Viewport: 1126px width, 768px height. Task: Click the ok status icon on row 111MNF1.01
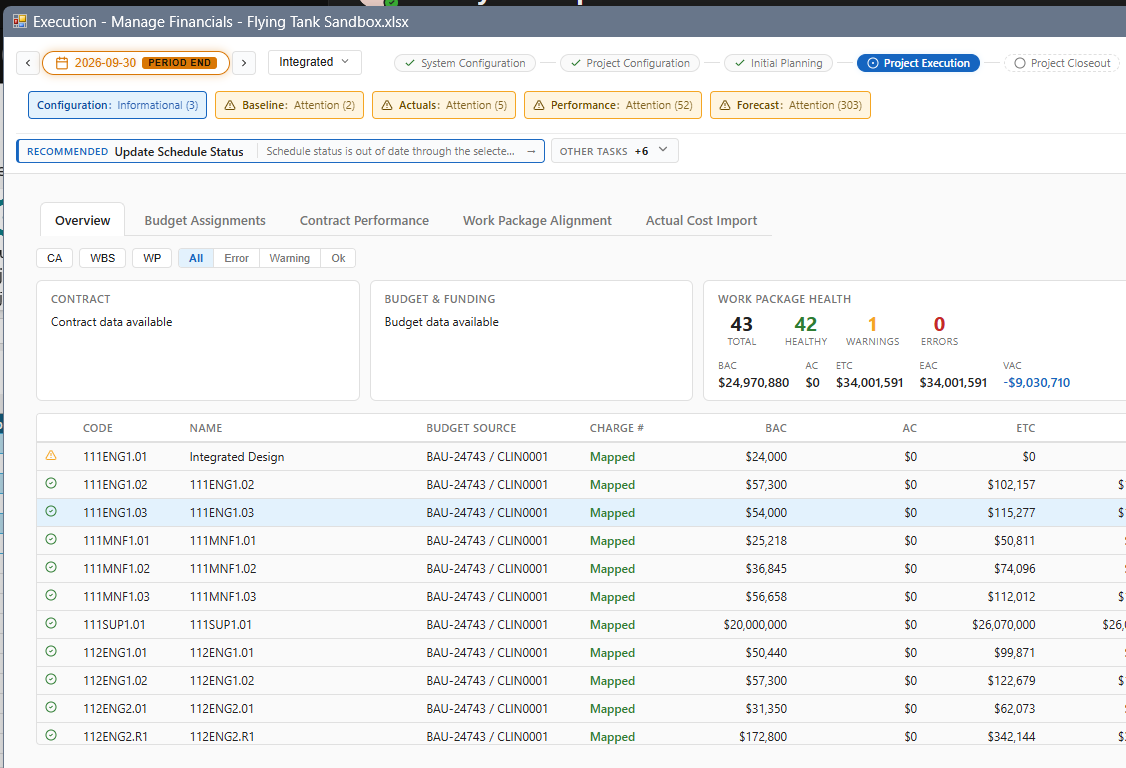(x=51, y=540)
